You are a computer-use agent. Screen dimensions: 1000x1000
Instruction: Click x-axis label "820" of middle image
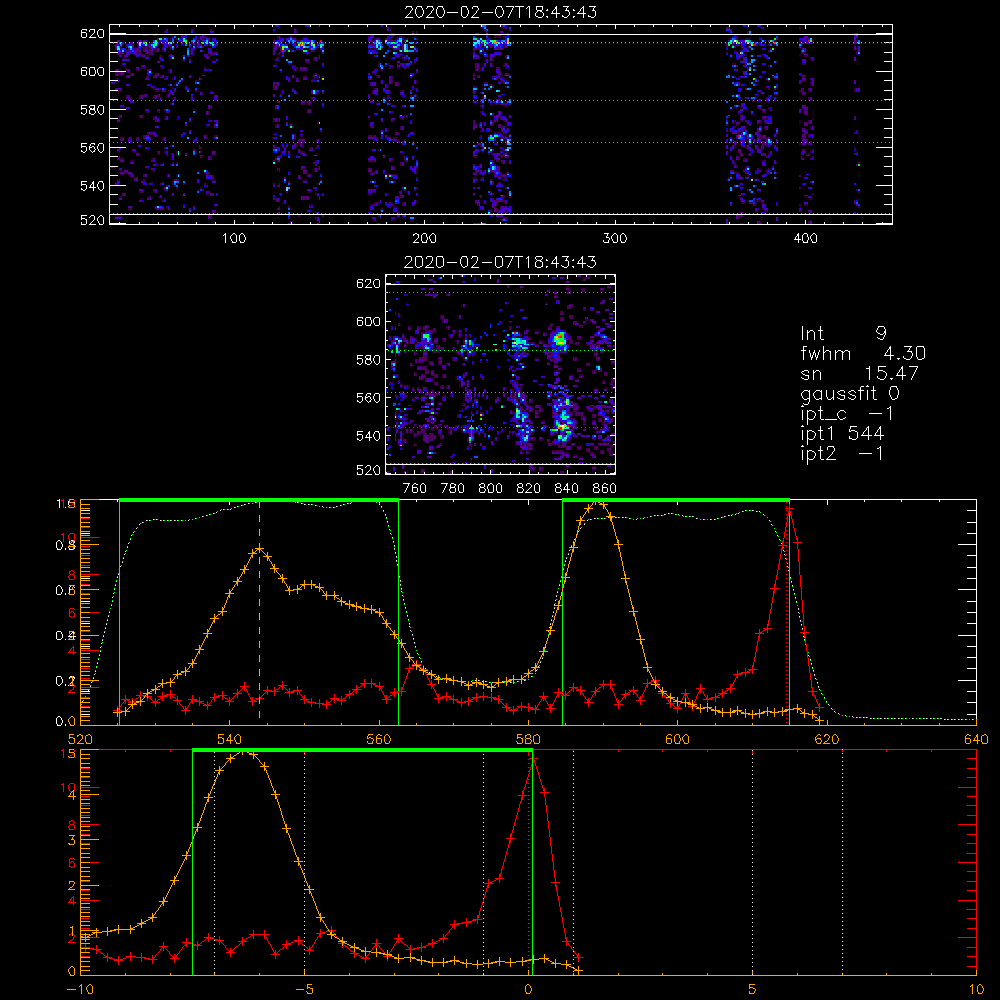[529, 489]
